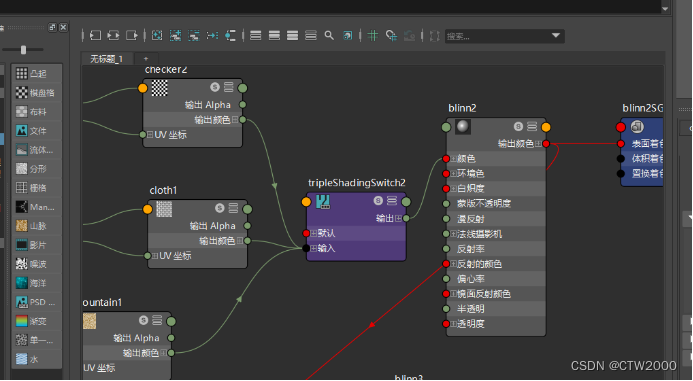This screenshot has width=693, height=381.
Task: Toggle grid display in node editor toolbar
Action: (373, 35)
